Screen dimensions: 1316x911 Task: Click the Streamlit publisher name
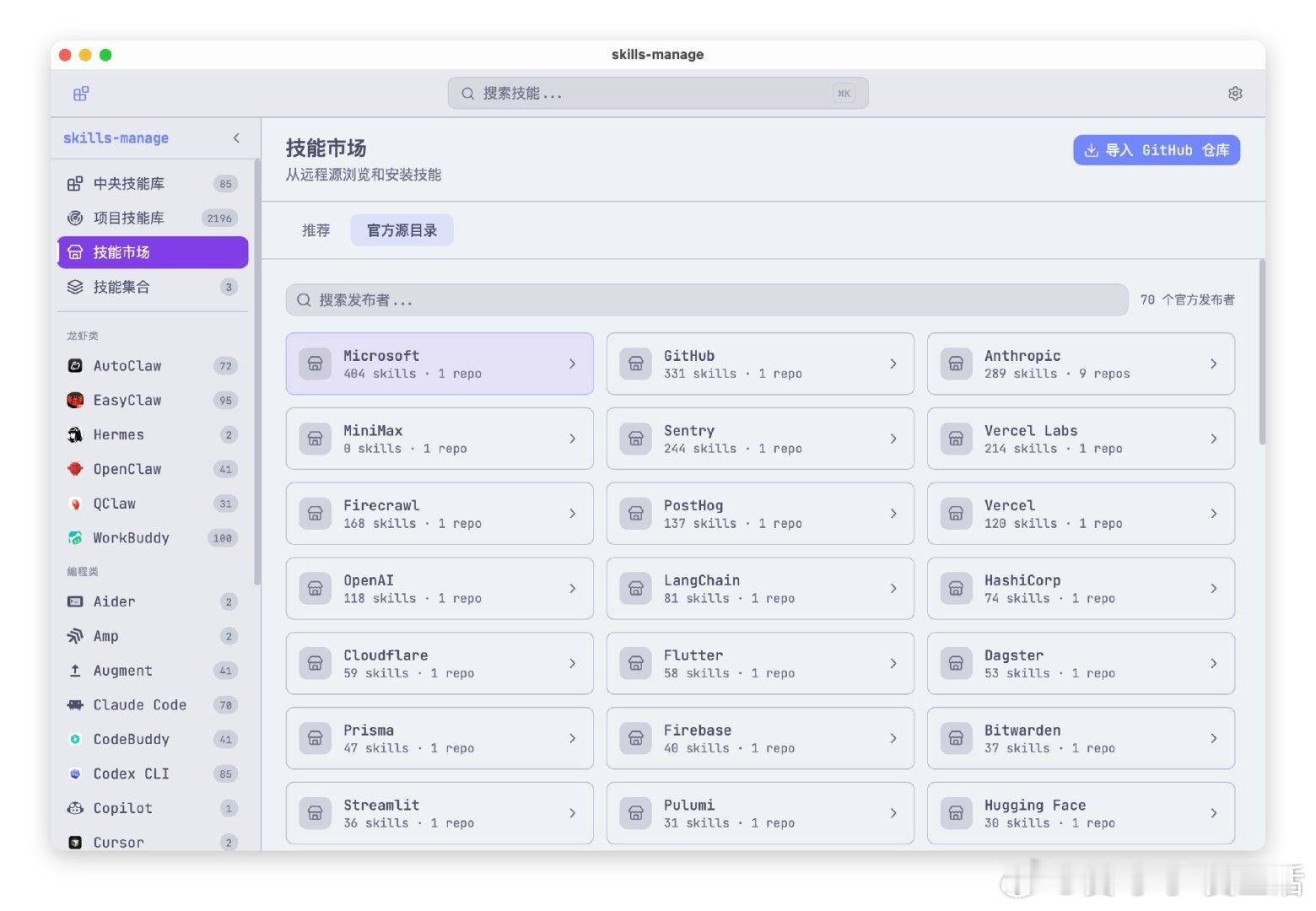[381, 806]
